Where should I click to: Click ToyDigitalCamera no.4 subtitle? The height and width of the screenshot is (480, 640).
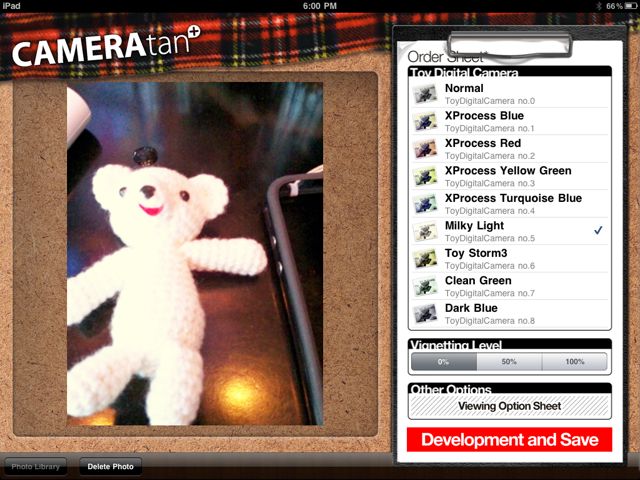pos(490,211)
